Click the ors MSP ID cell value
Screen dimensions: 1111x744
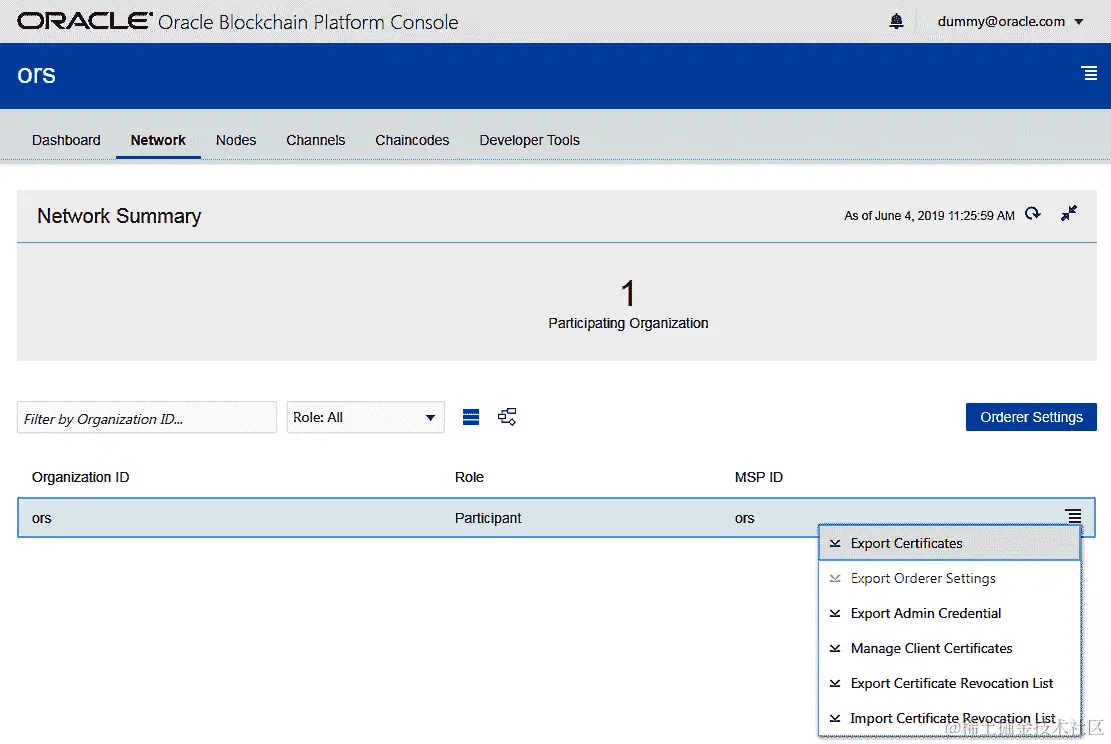point(745,518)
